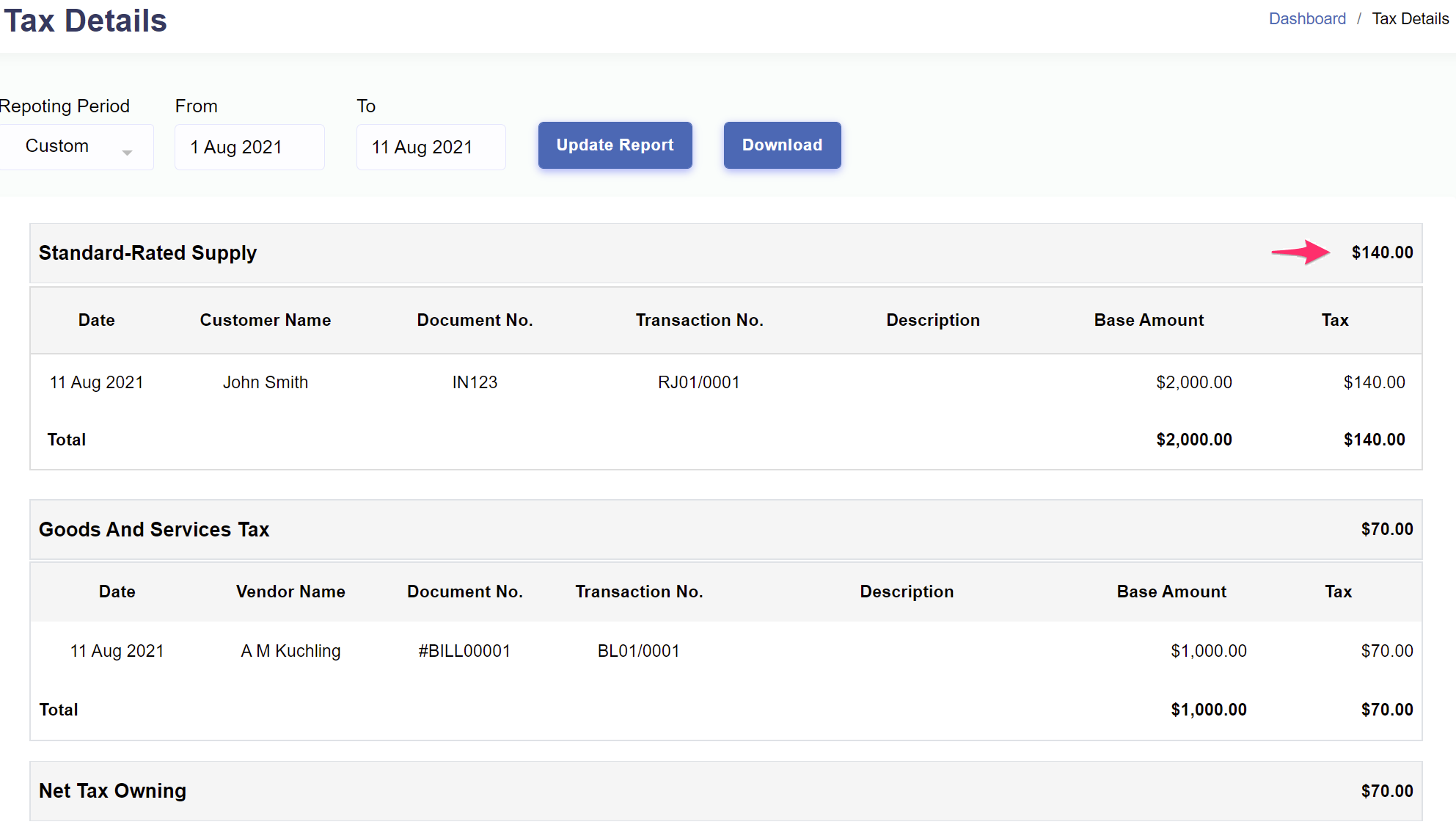Click the Total $1,000.00 in Goods and Services table
The height and width of the screenshot is (830, 1456).
1209,710
